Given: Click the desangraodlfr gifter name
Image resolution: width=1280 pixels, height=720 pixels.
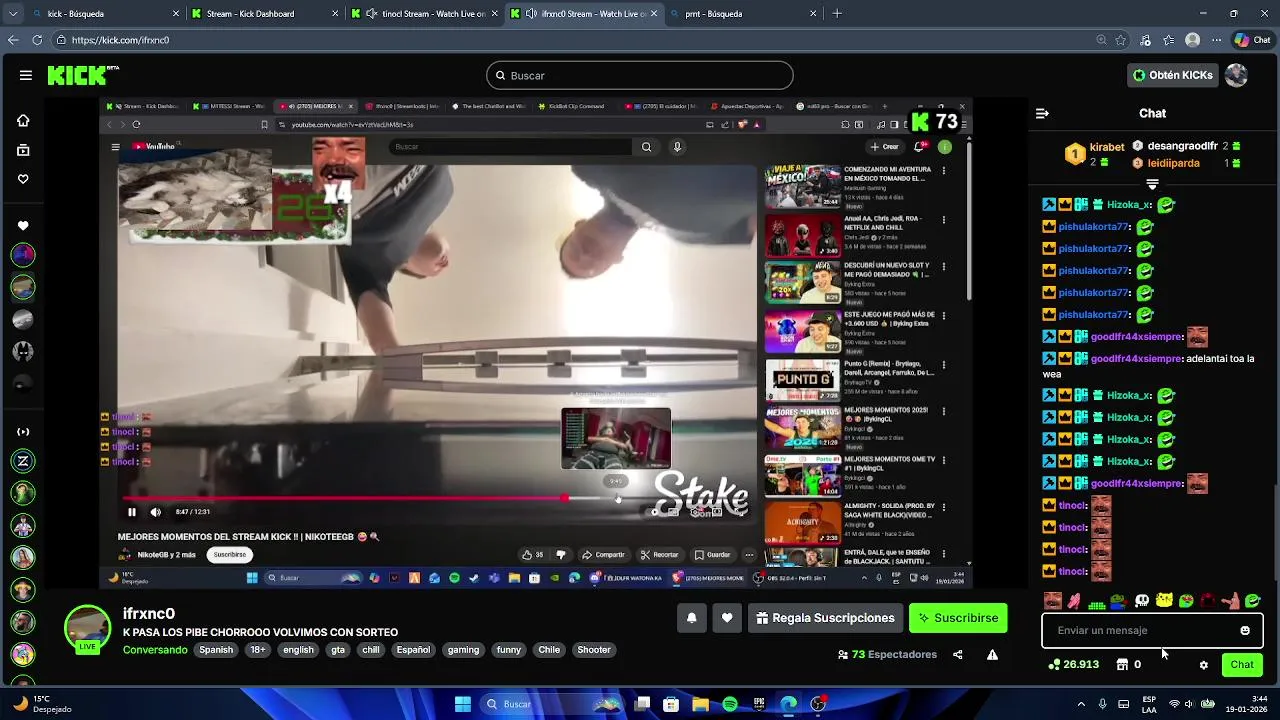Looking at the screenshot, I should [x=1182, y=146].
